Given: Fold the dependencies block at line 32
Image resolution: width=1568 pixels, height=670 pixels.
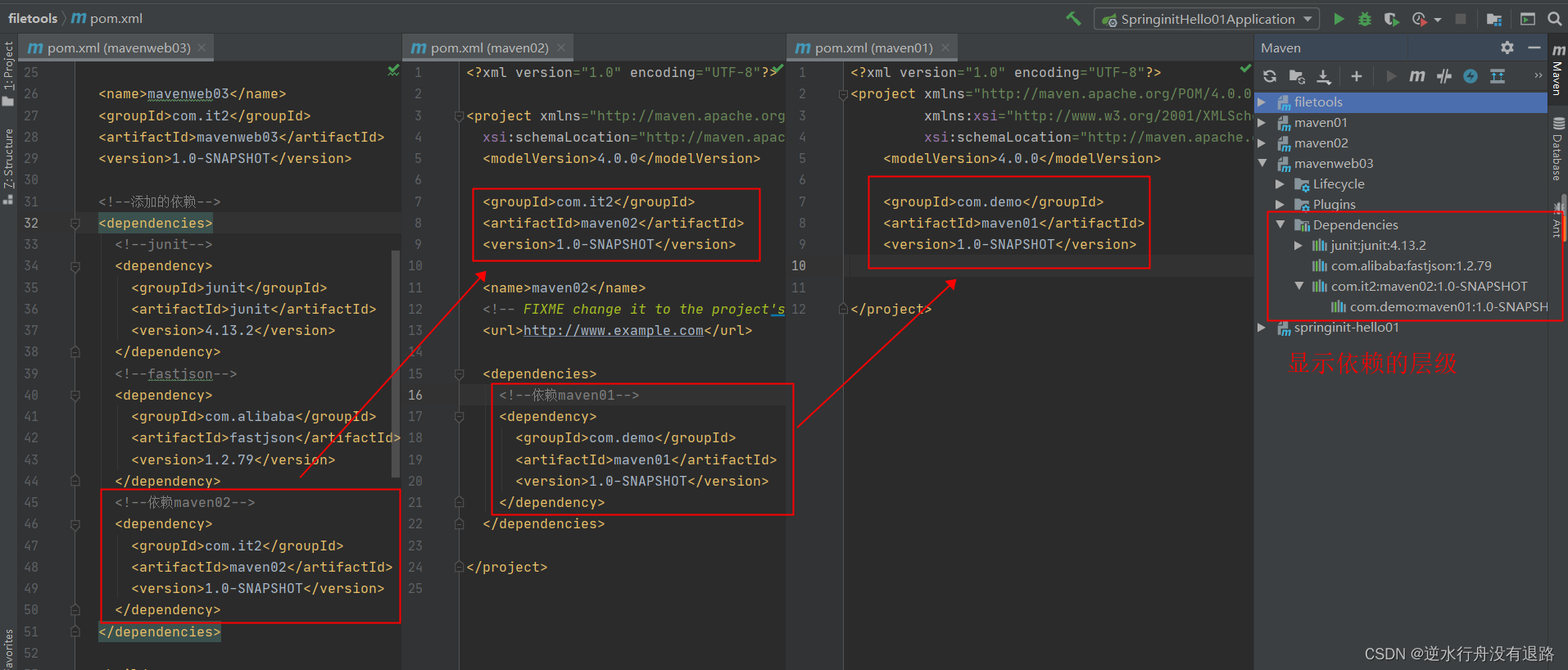Looking at the screenshot, I should pyautogui.click(x=75, y=224).
